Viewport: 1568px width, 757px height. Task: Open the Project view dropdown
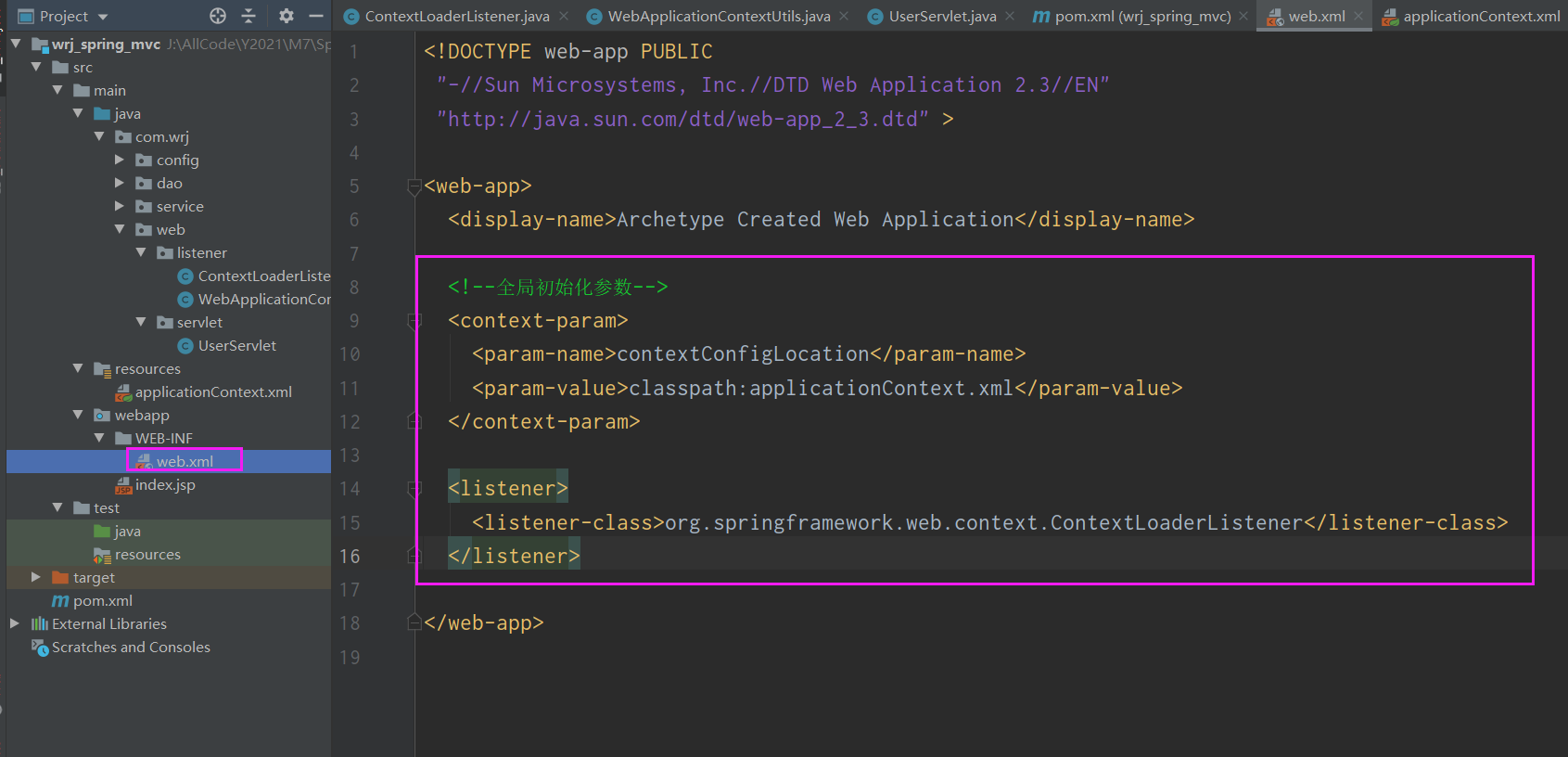point(103,17)
